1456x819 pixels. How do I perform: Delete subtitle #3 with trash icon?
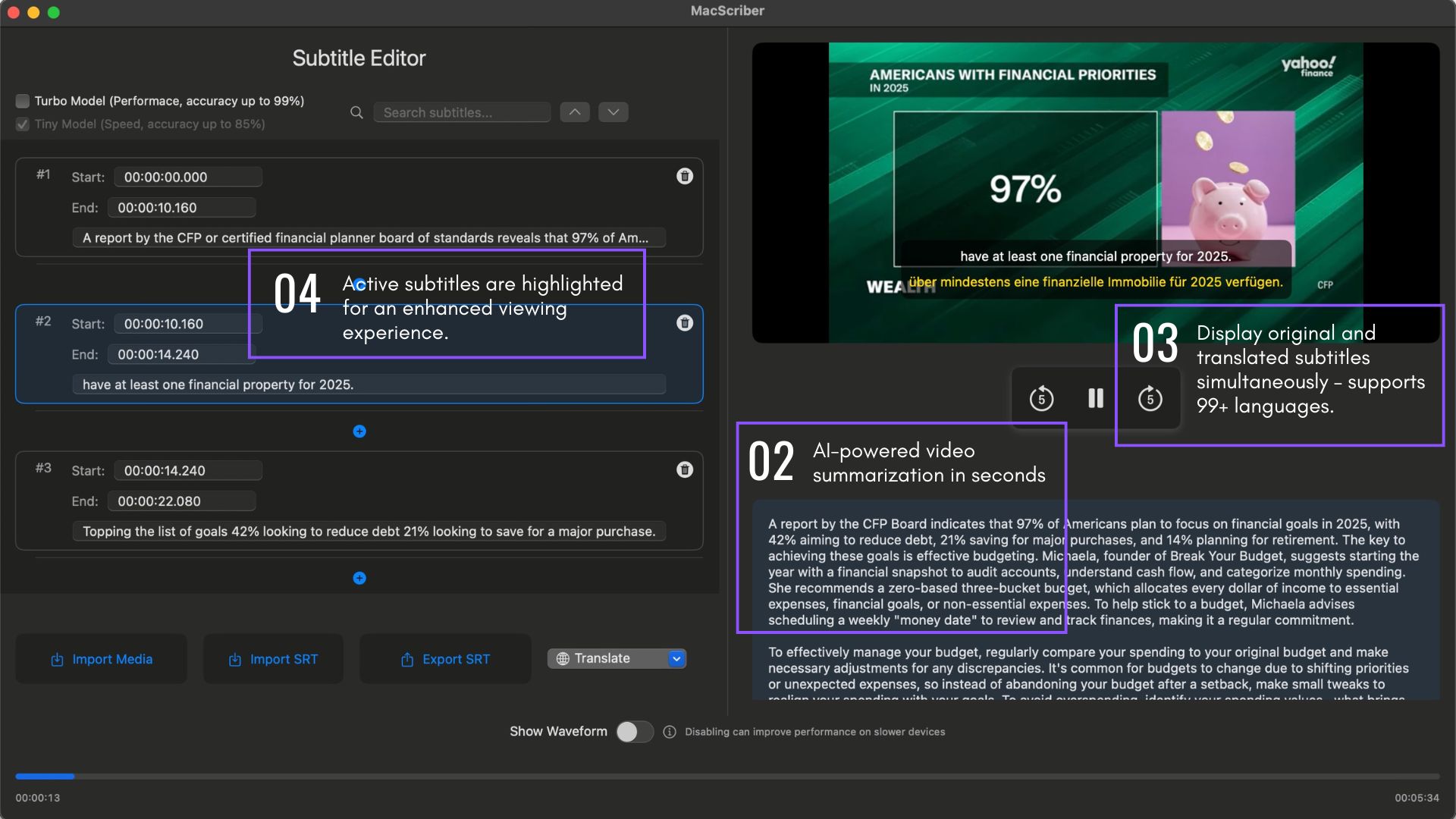[x=684, y=470]
